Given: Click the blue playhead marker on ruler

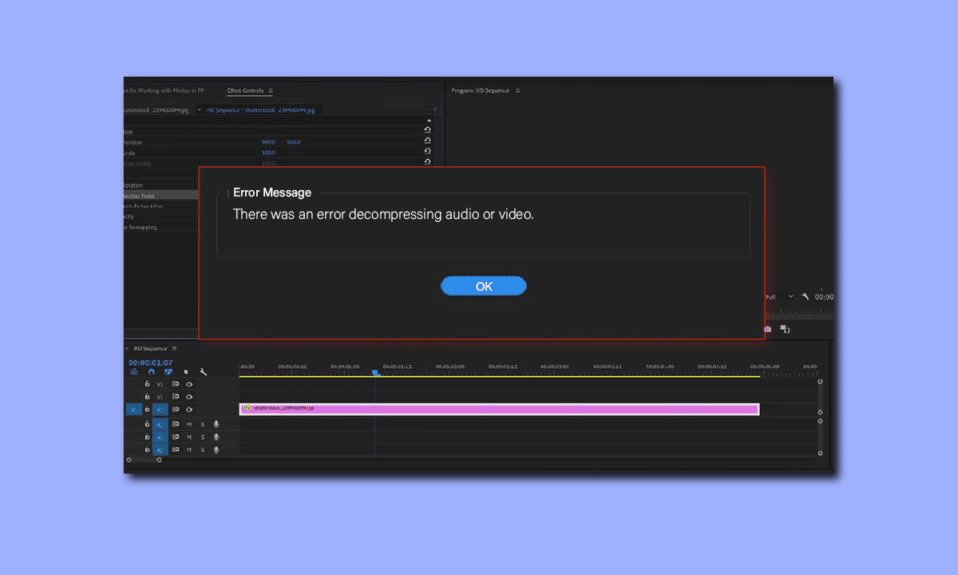Looking at the screenshot, I should [376, 372].
